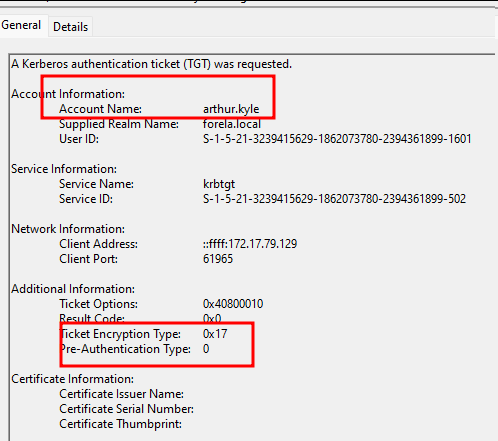The image size is (498, 441).
Task: Click the Certificate Information heading
Action: point(72,379)
